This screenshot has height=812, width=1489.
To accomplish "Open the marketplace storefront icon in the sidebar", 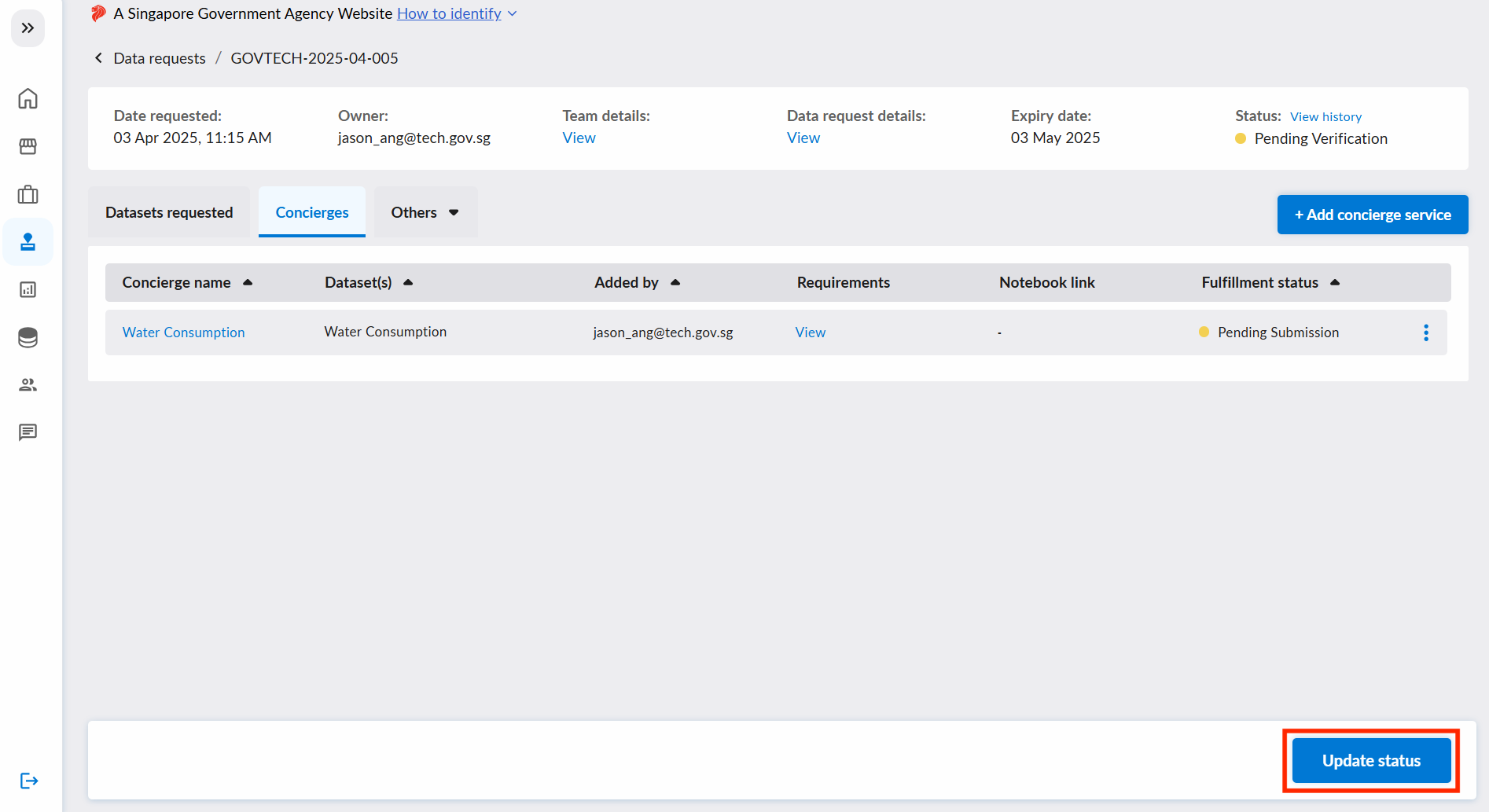I will (x=28, y=146).
